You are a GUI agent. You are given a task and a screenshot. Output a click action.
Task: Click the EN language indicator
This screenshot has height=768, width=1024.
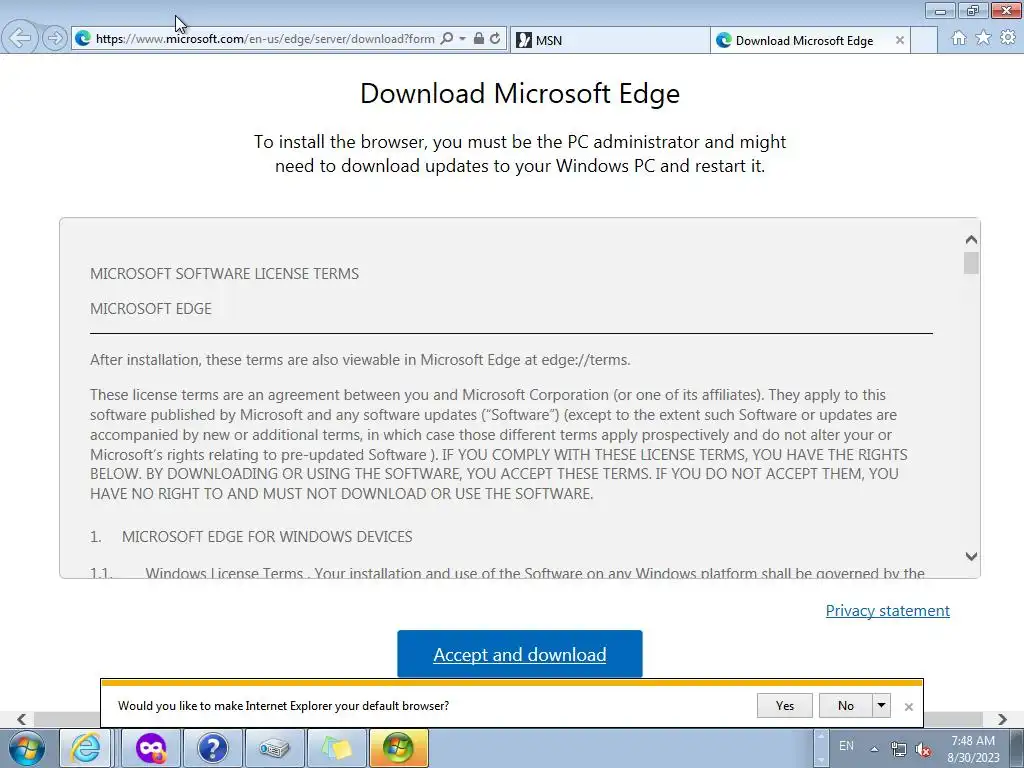[x=846, y=746]
